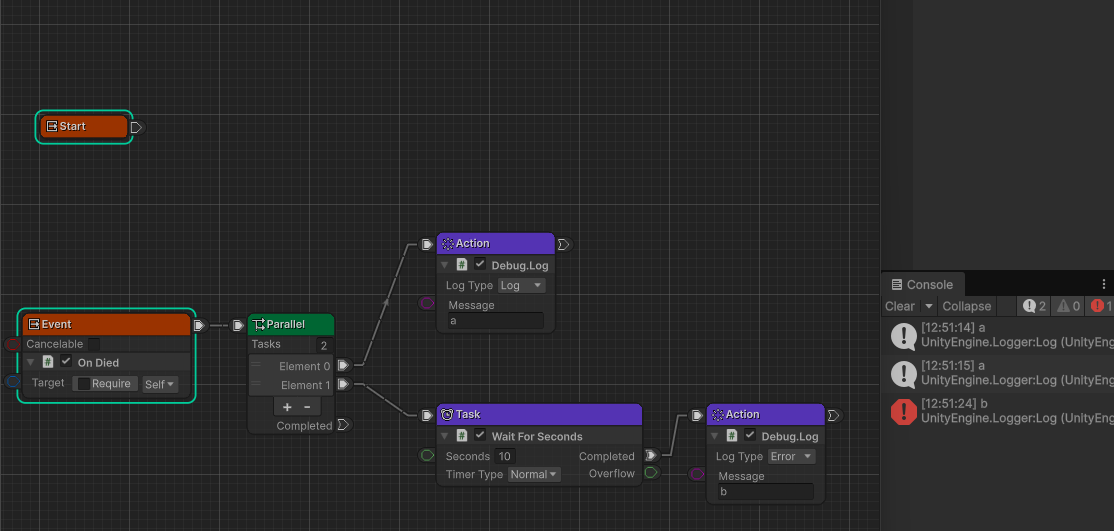The width and height of the screenshot is (1114, 531).
Task: Click the Add (+) element button in Parallel node
Action: tap(287, 407)
